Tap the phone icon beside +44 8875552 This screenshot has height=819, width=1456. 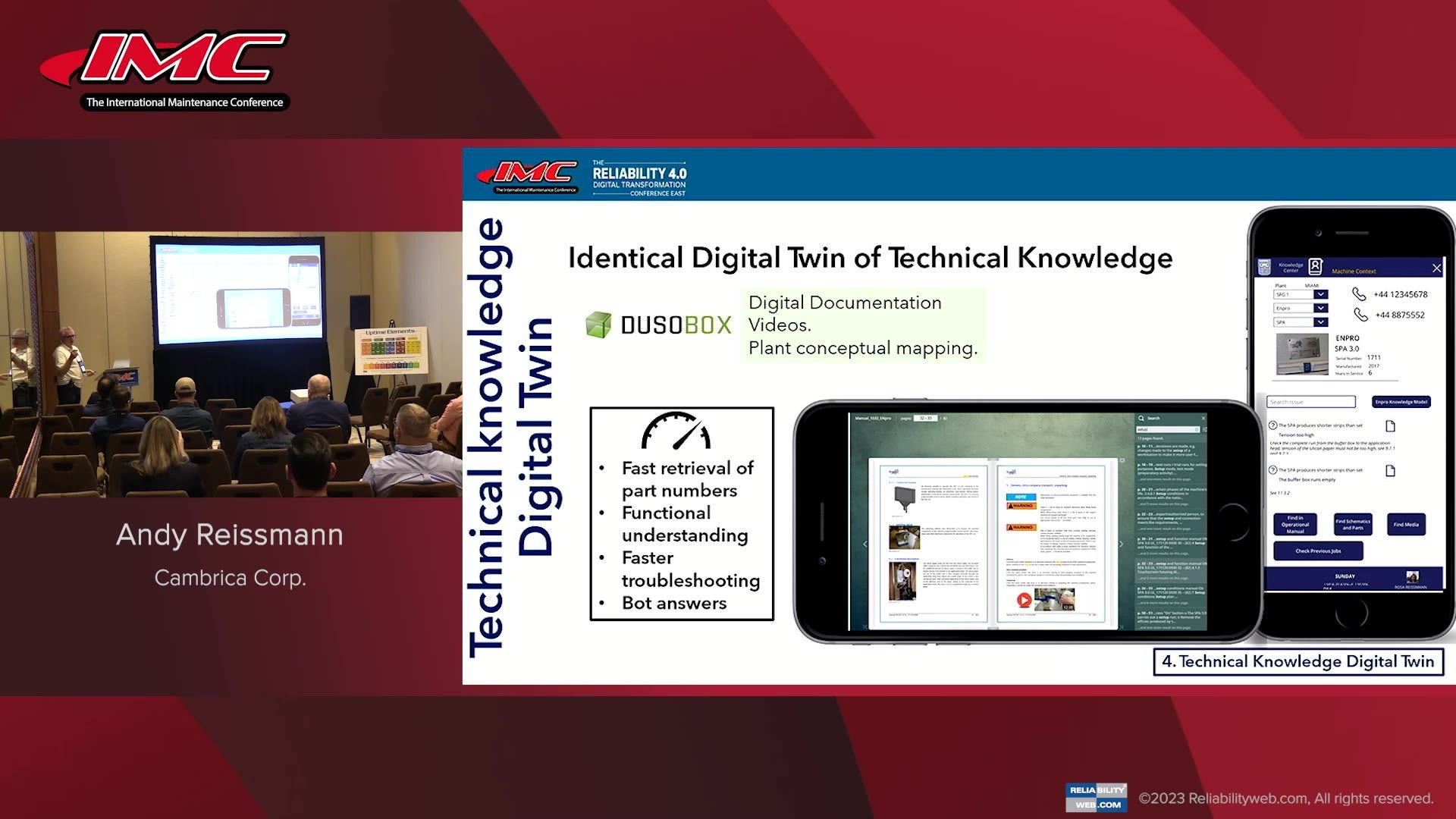[x=1362, y=315]
